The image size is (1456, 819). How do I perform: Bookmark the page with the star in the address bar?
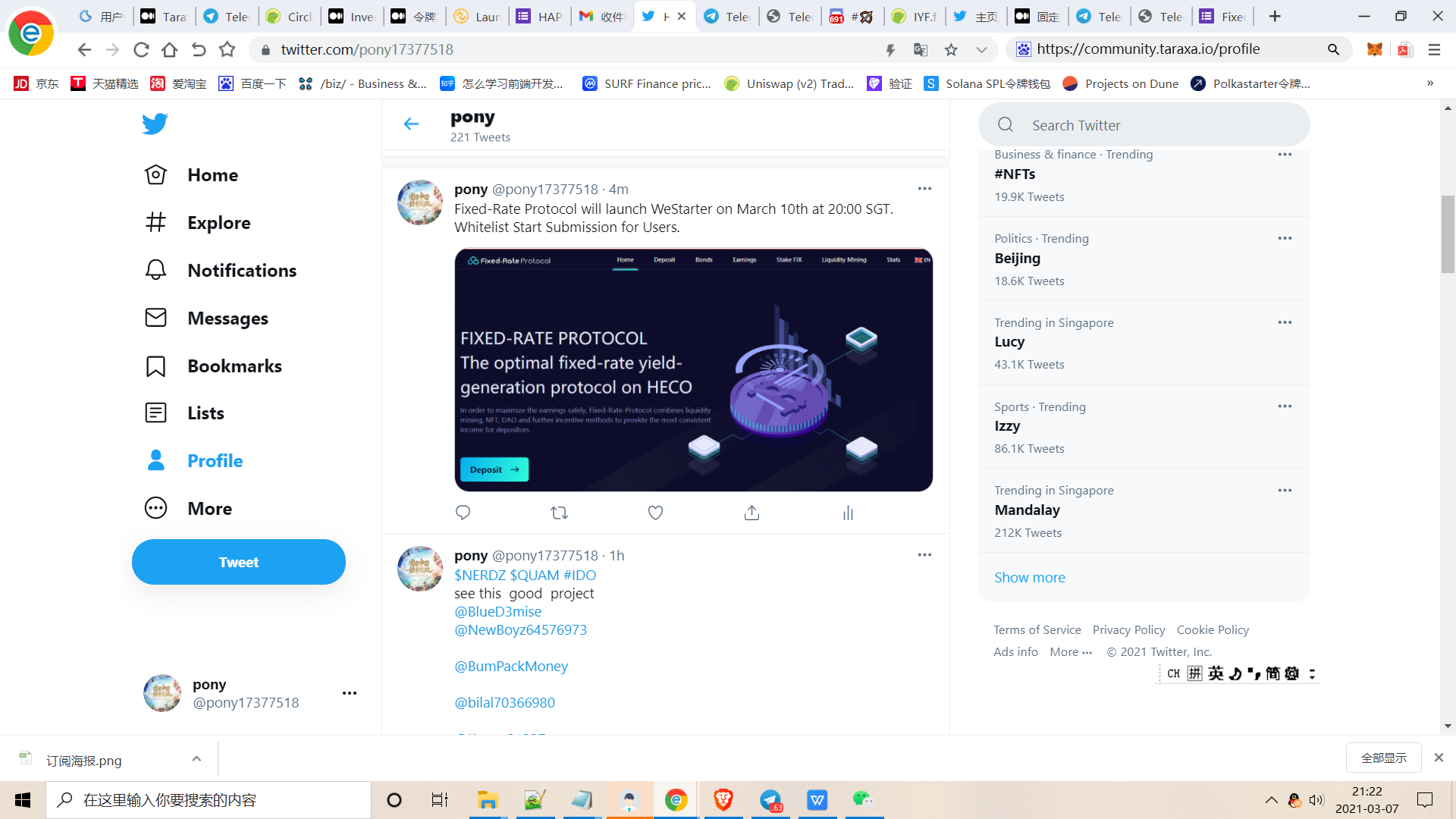point(951,49)
